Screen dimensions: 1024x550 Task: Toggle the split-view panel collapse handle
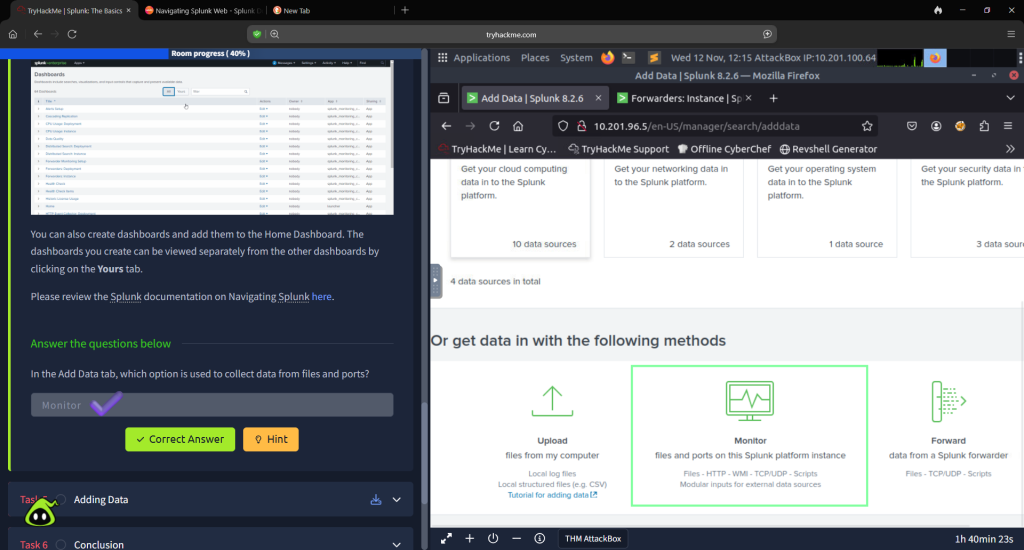436,281
